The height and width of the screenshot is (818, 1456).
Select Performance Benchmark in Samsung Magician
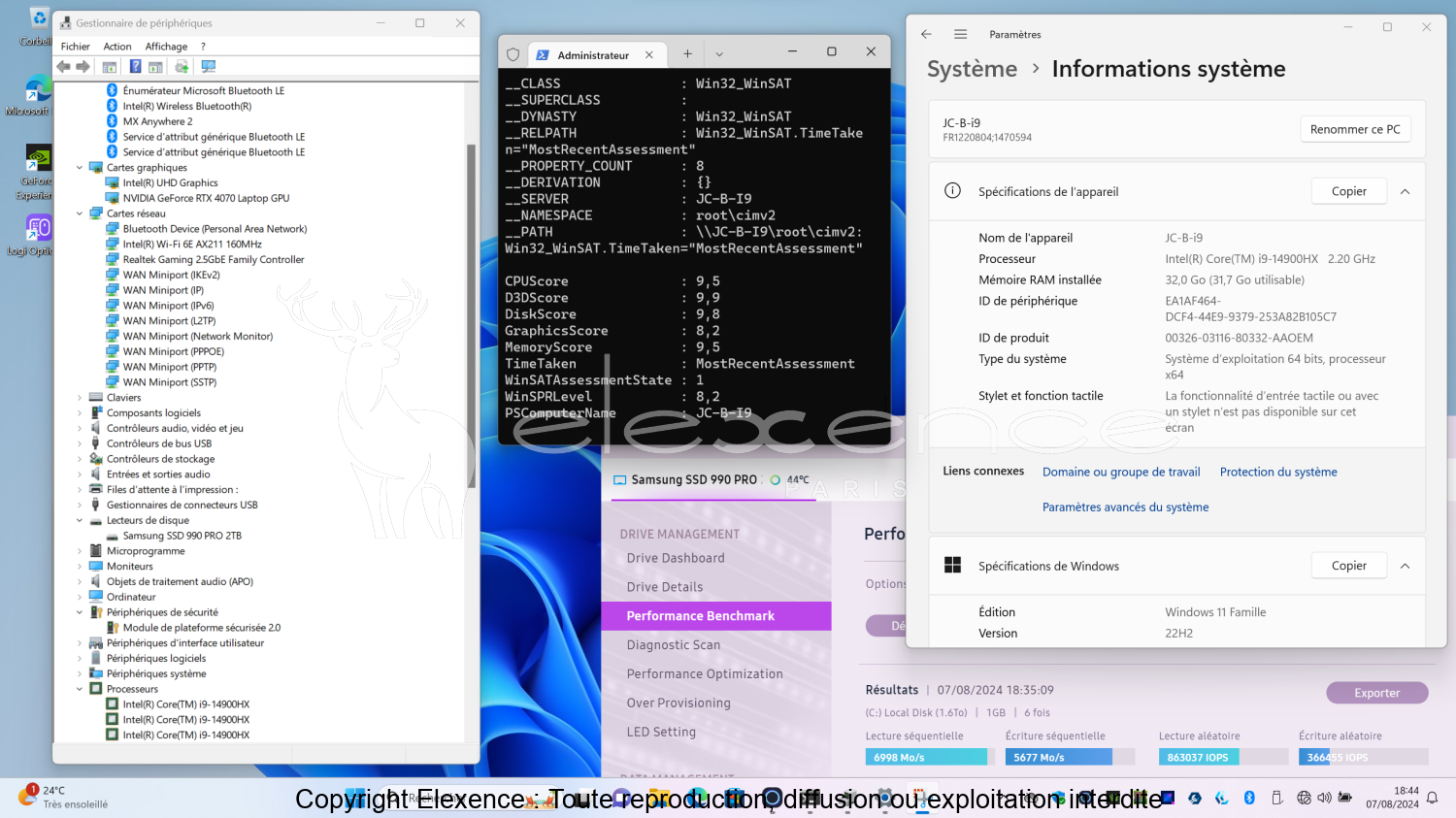point(716,616)
